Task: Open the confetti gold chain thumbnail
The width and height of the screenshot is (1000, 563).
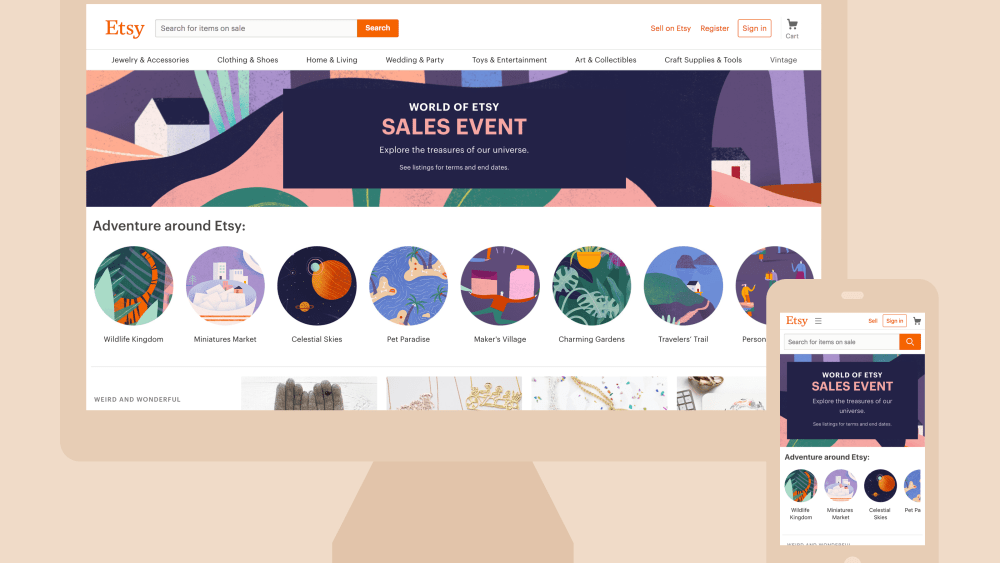Action: pos(599,393)
